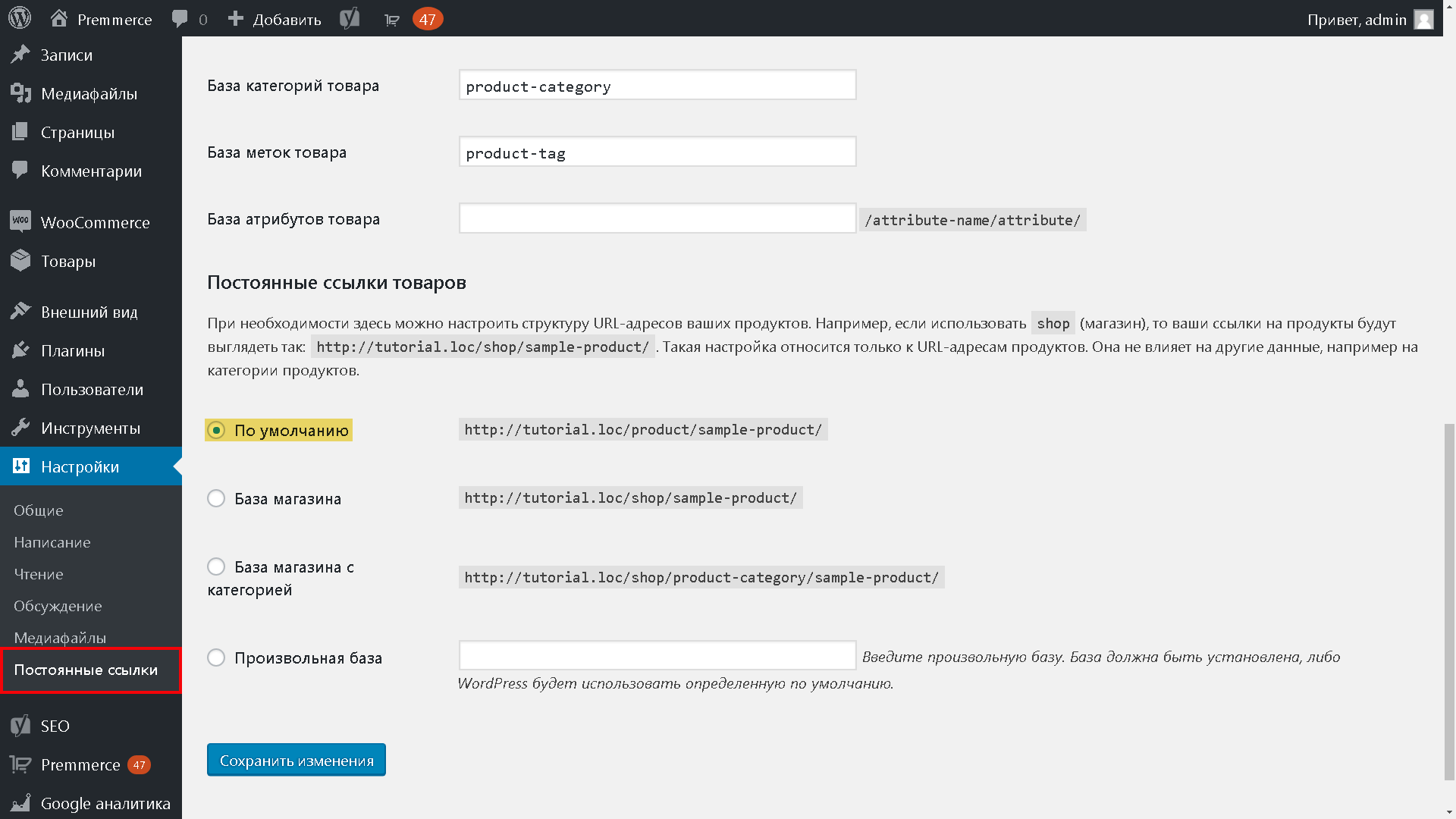
Task: Click the admin avatar thumbnail
Action: (x=1424, y=19)
